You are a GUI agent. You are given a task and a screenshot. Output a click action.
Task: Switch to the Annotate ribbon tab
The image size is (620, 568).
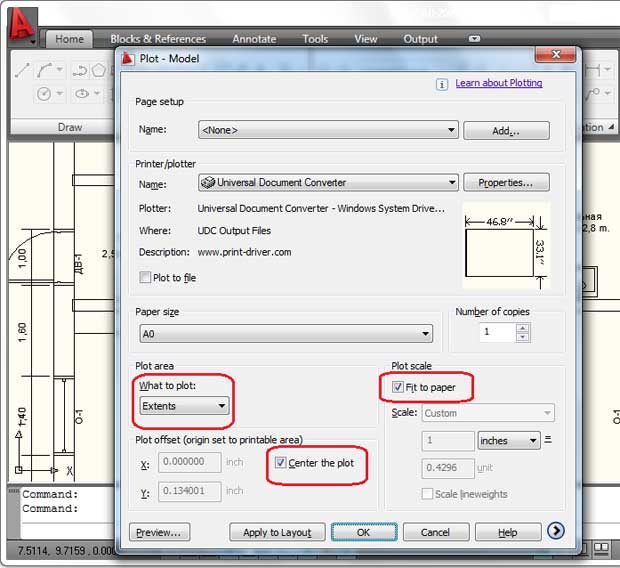pyautogui.click(x=254, y=39)
